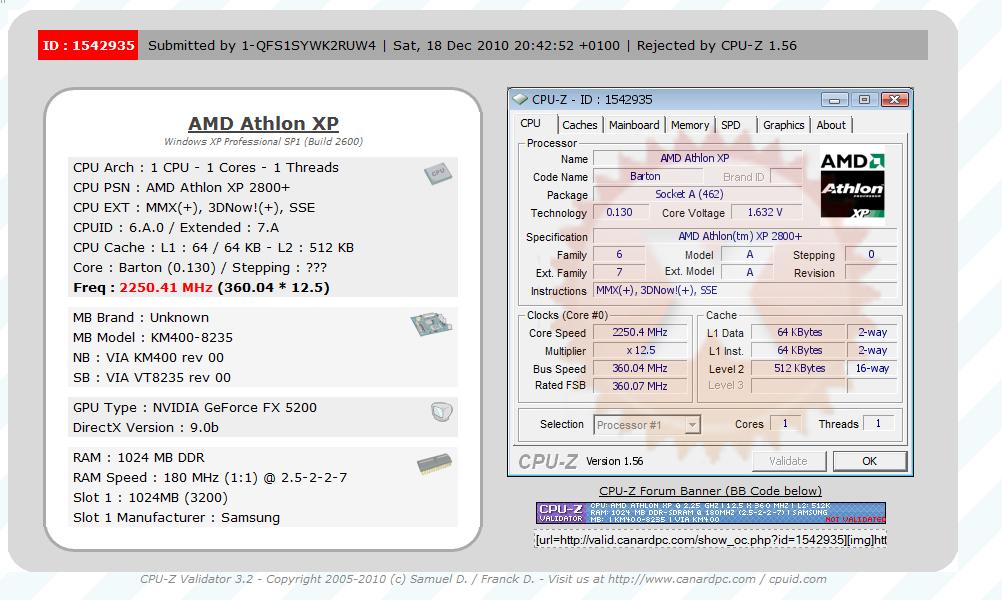Click the GPU icon beside GPU Type

pyautogui.click(x=442, y=412)
